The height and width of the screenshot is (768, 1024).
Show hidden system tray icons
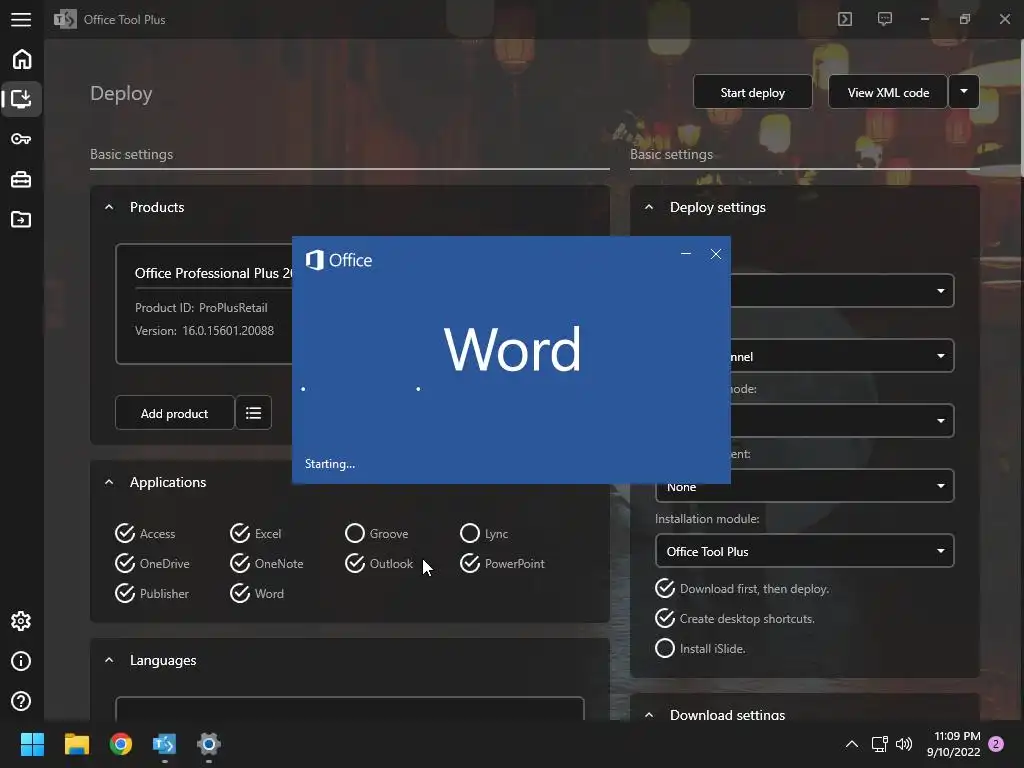click(852, 744)
